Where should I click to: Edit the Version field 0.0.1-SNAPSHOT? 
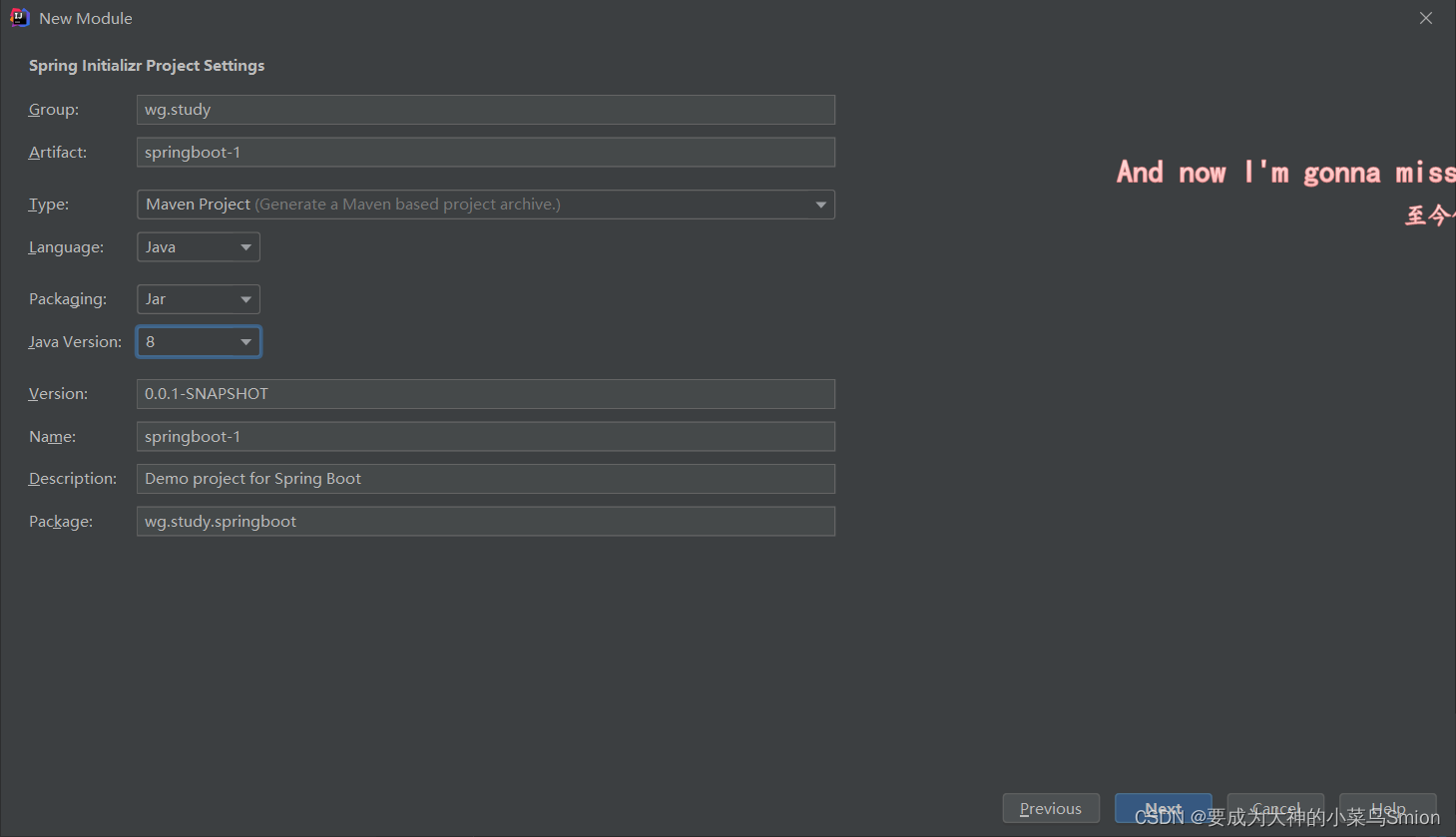(x=486, y=394)
